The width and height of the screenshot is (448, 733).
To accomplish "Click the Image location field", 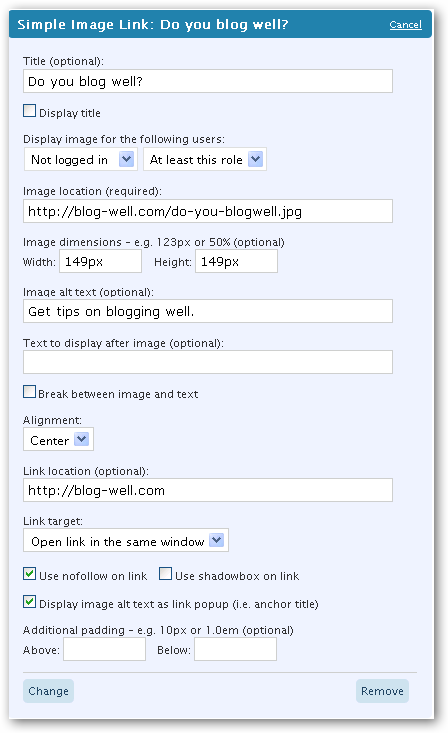I will [208, 211].
